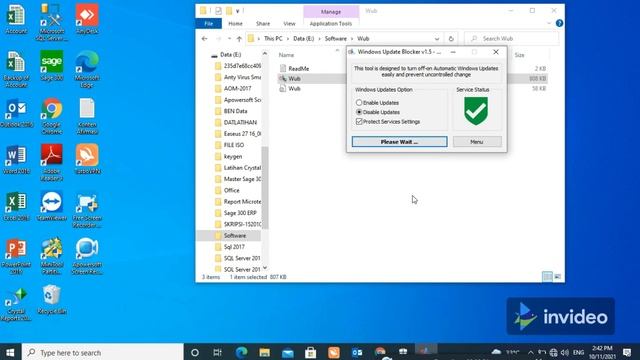Open the Account Excel file icon

(x=16, y=19)
